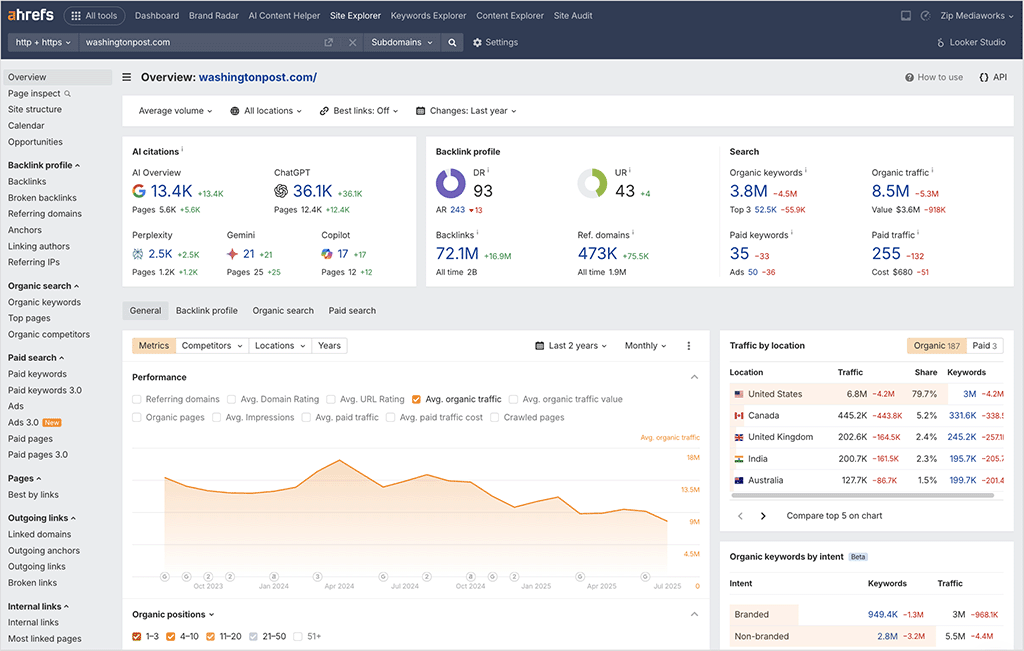Image resolution: width=1024 pixels, height=651 pixels.
Task: Click the ChatGPT logo icon
Action: pyautogui.click(x=281, y=191)
